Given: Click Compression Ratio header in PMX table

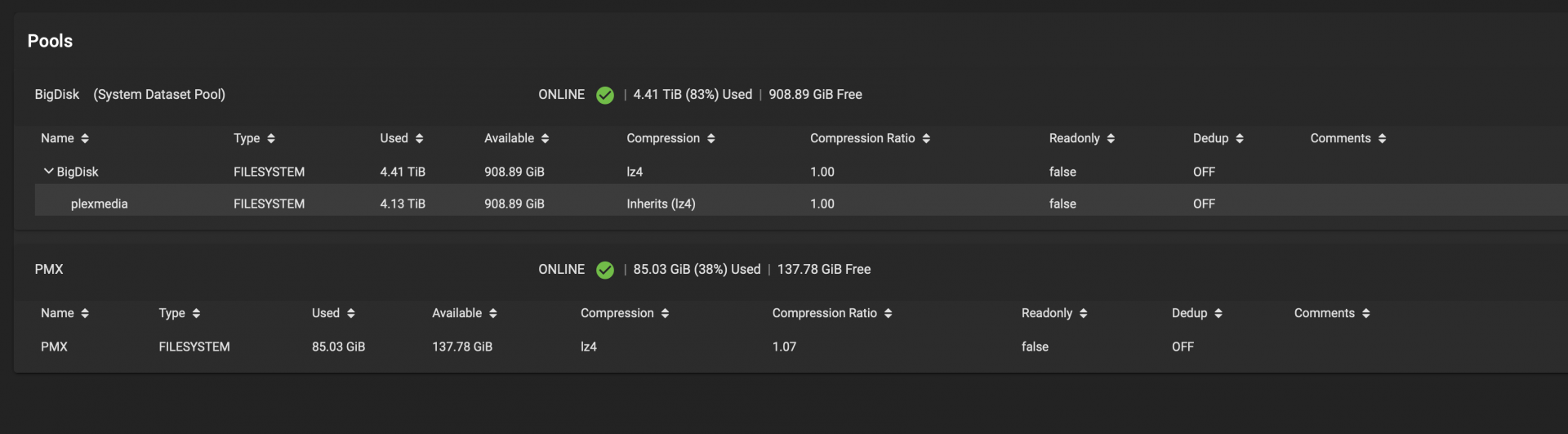Looking at the screenshot, I should (824, 313).
